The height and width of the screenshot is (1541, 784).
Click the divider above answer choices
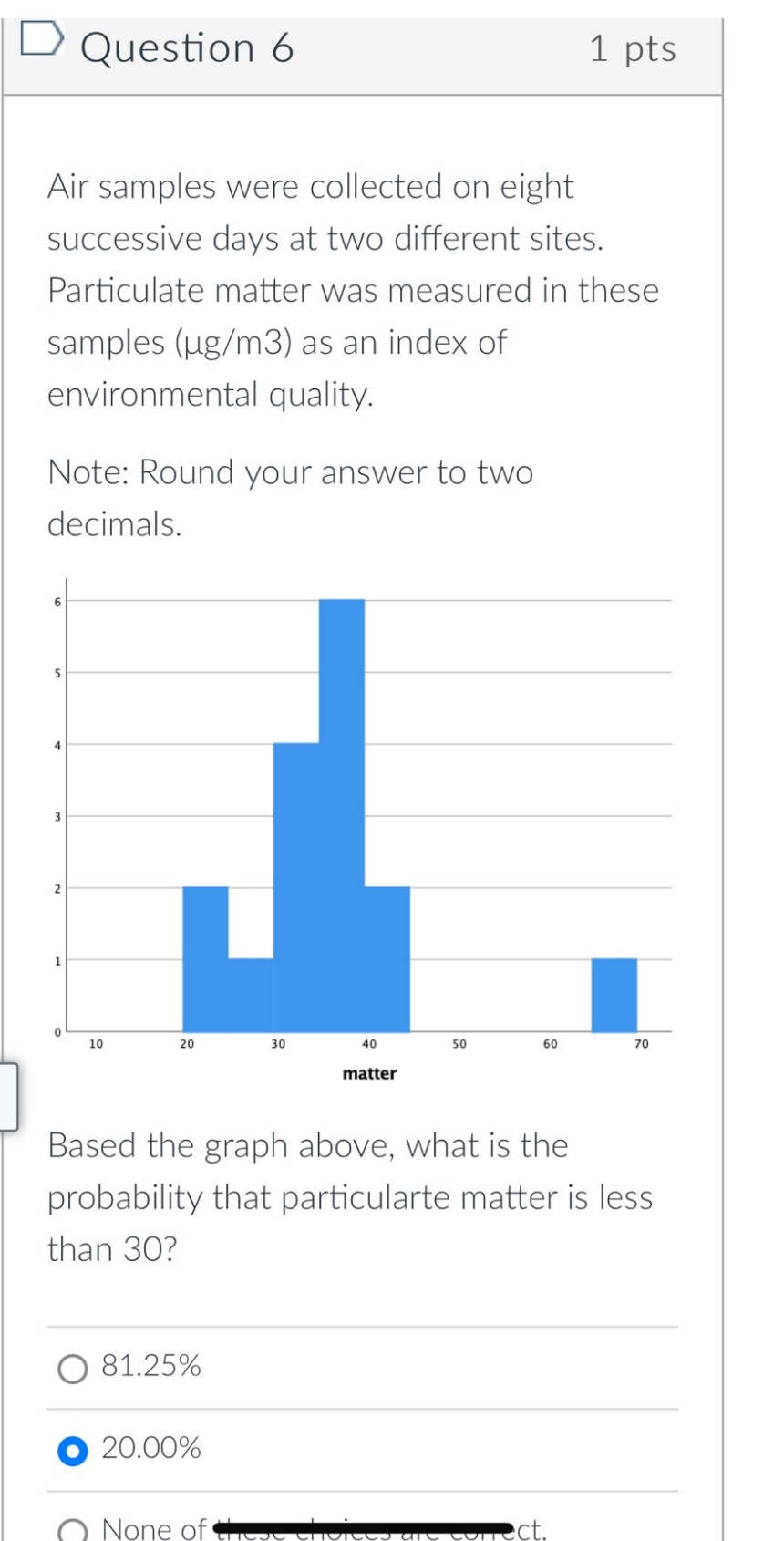365,1319
